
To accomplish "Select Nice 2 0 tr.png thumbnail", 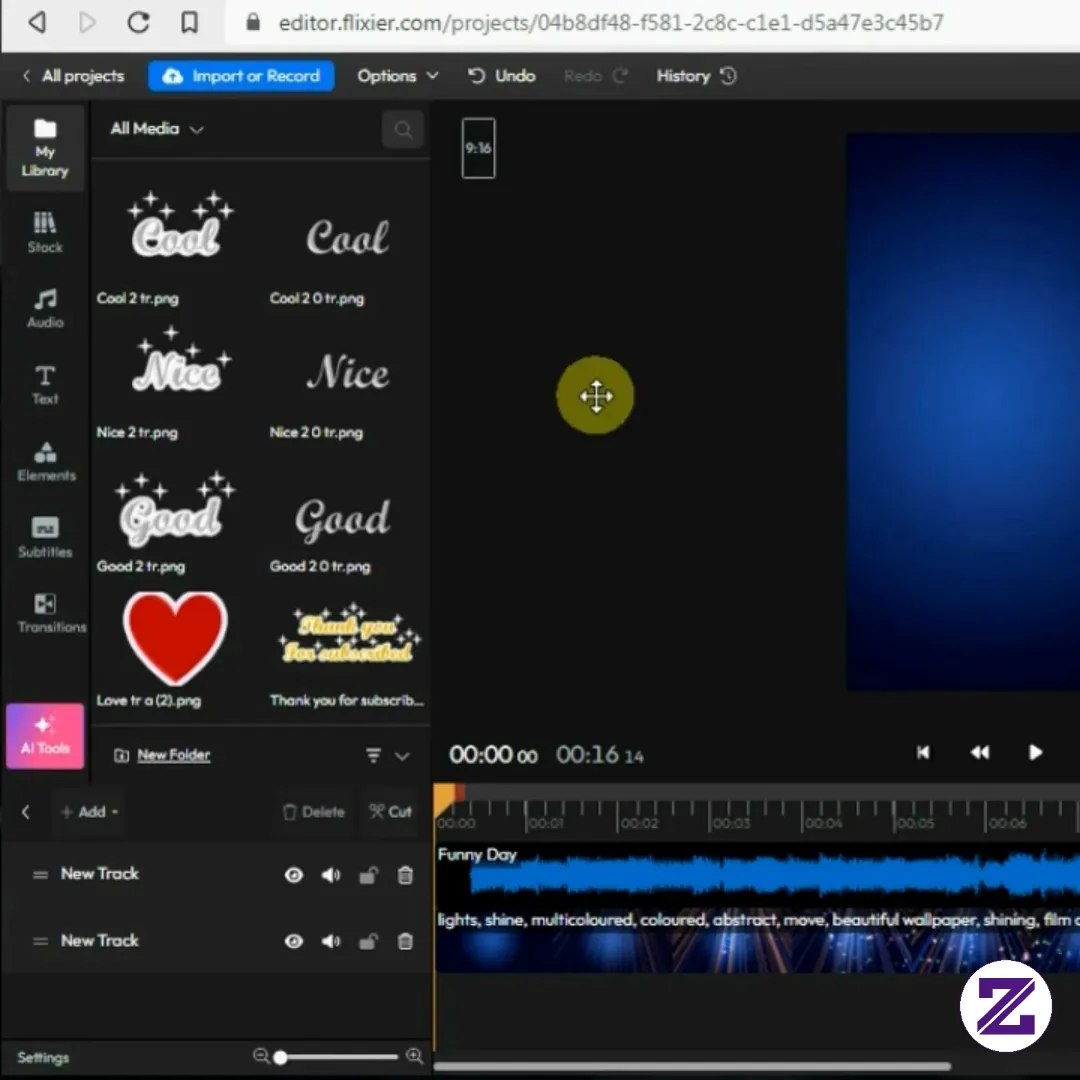I will point(347,372).
